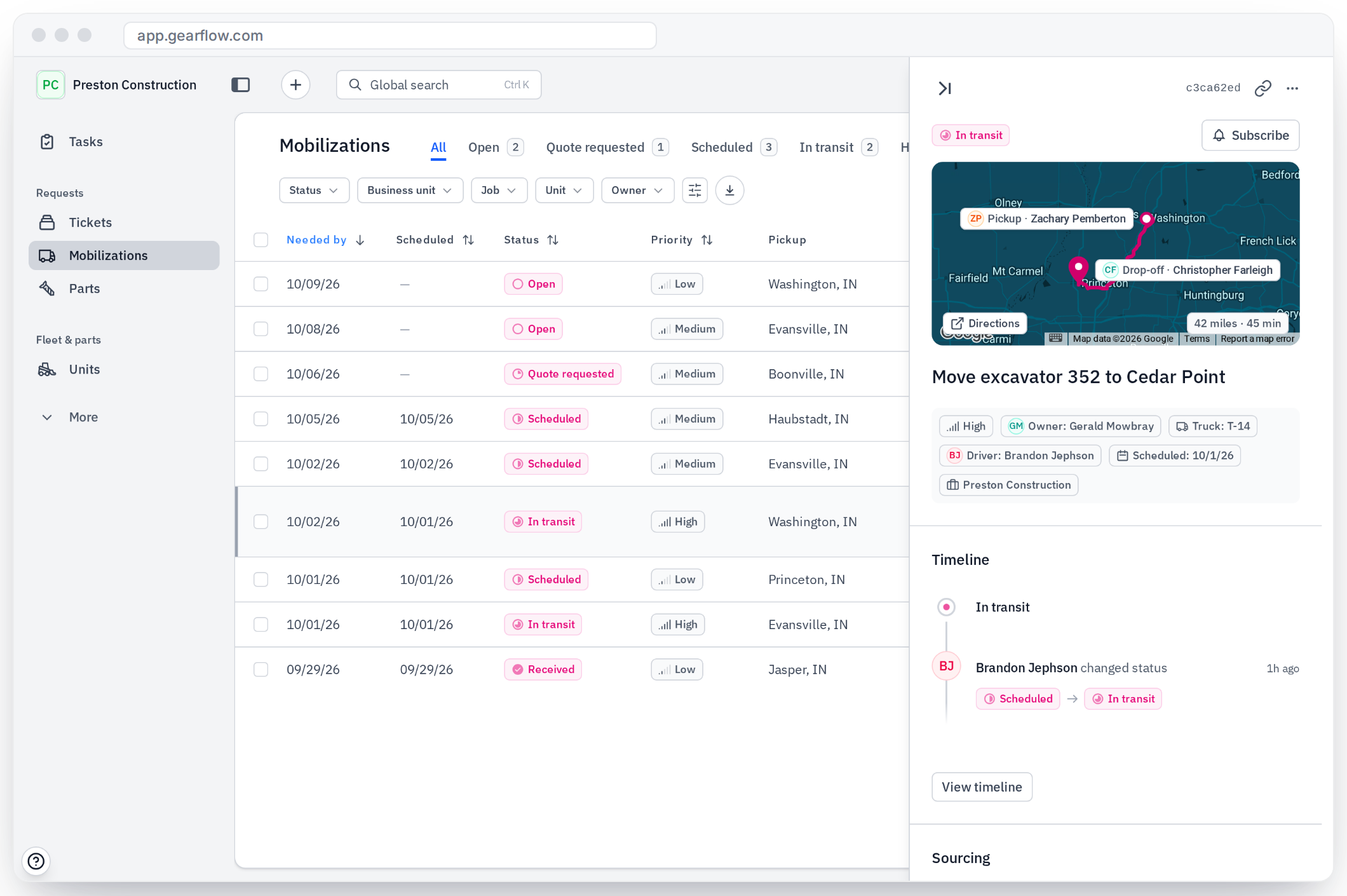This screenshot has height=896, width=1347.
Task: Click the browser address bar
Action: tap(389, 36)
